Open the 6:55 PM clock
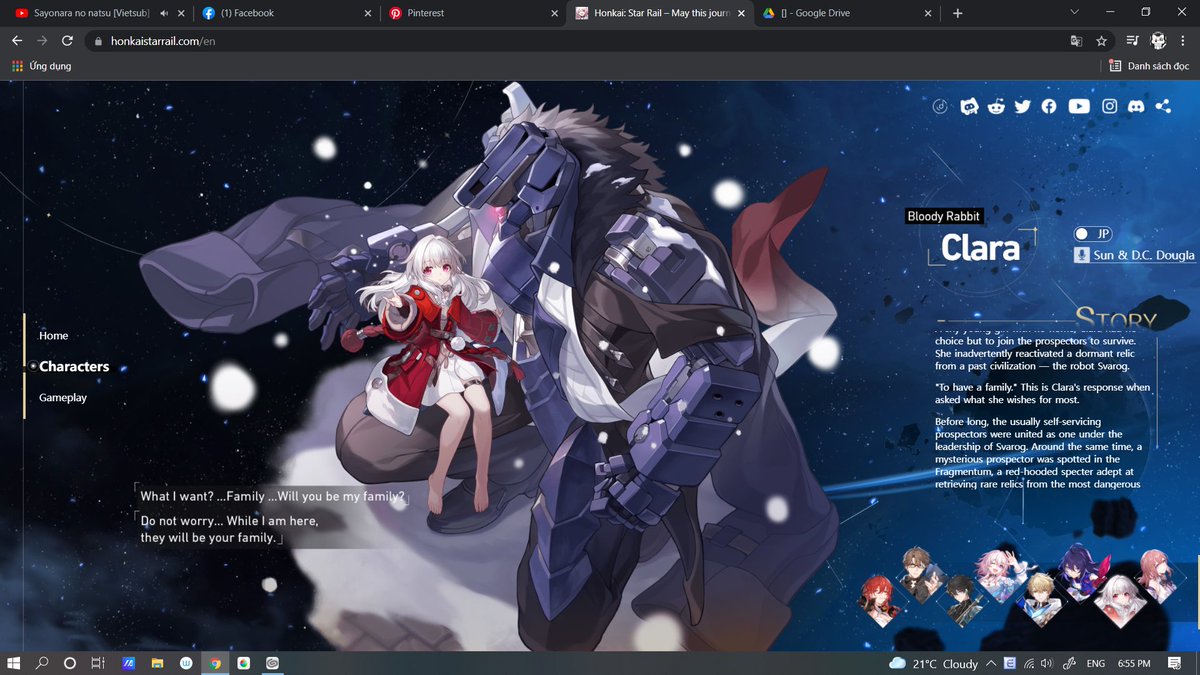 (x=1135, y=663)
